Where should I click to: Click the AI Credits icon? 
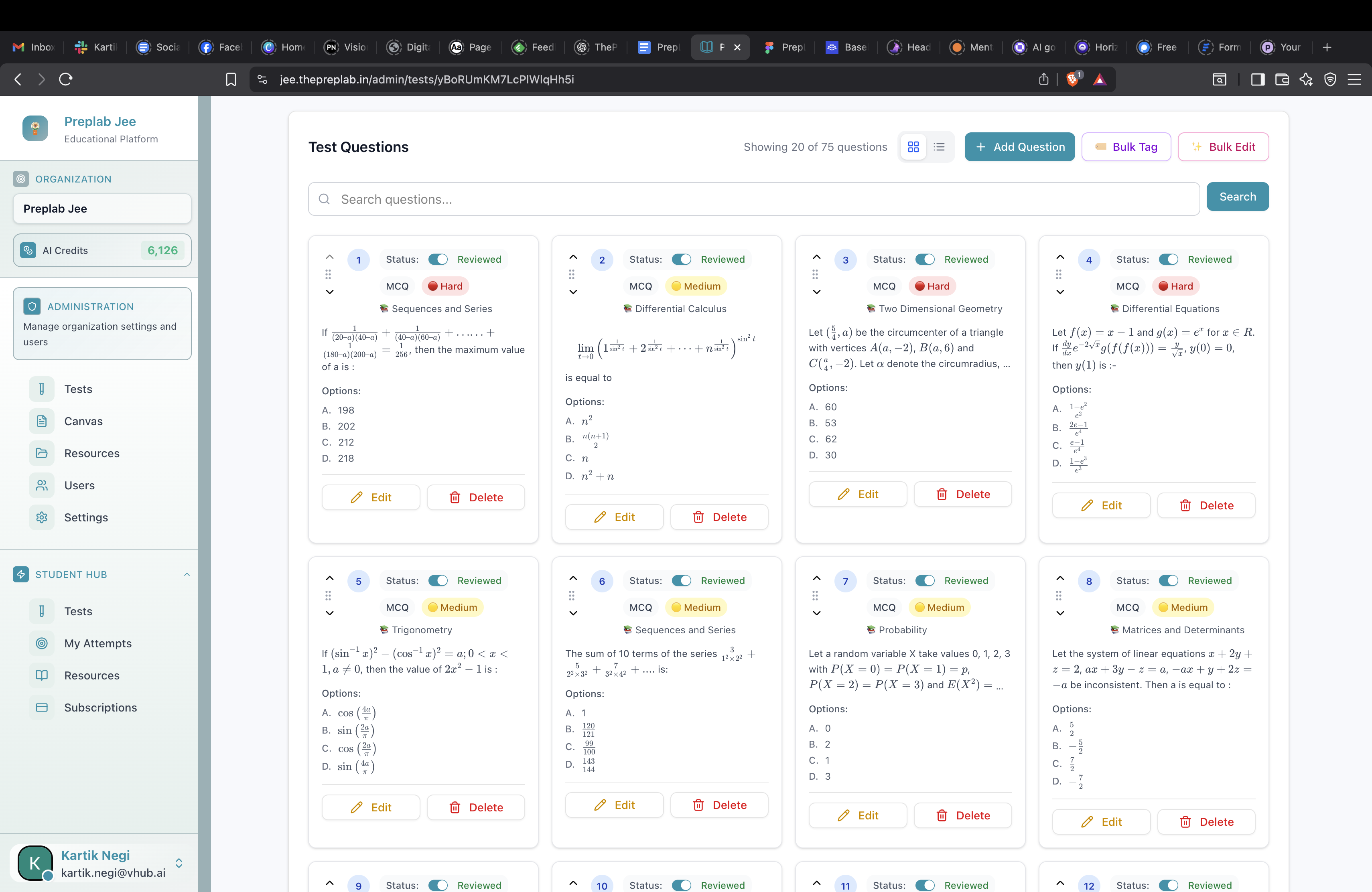click(28, 250)
